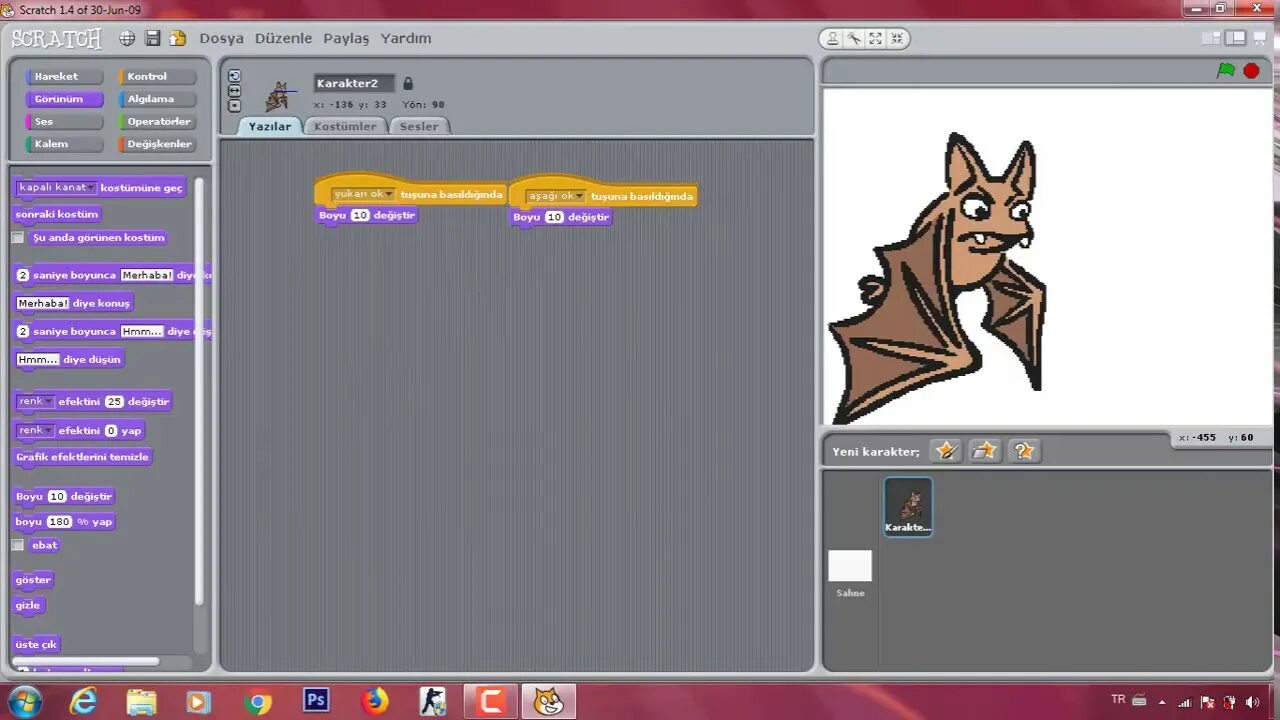The width and height of the screenshot is (1280, 720).
Task: Switch to the Sesler tab
Action: 419,126
